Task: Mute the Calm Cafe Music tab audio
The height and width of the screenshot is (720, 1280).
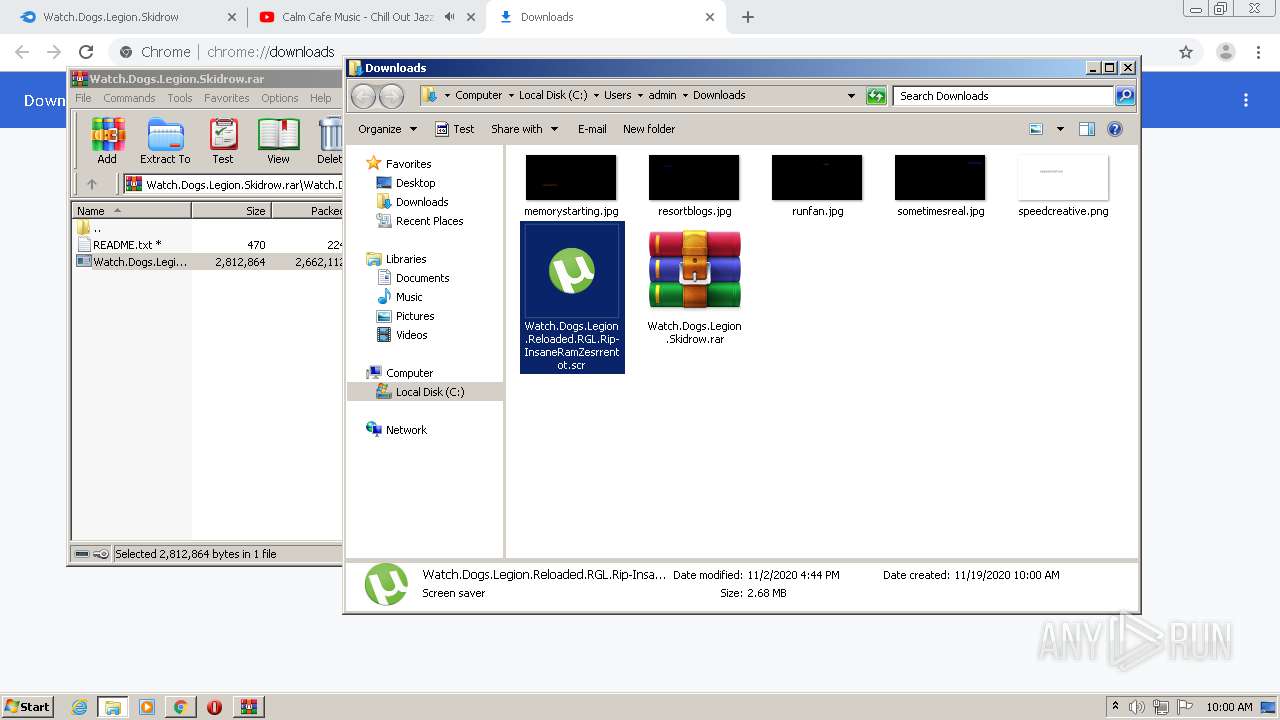Action: 449,17
